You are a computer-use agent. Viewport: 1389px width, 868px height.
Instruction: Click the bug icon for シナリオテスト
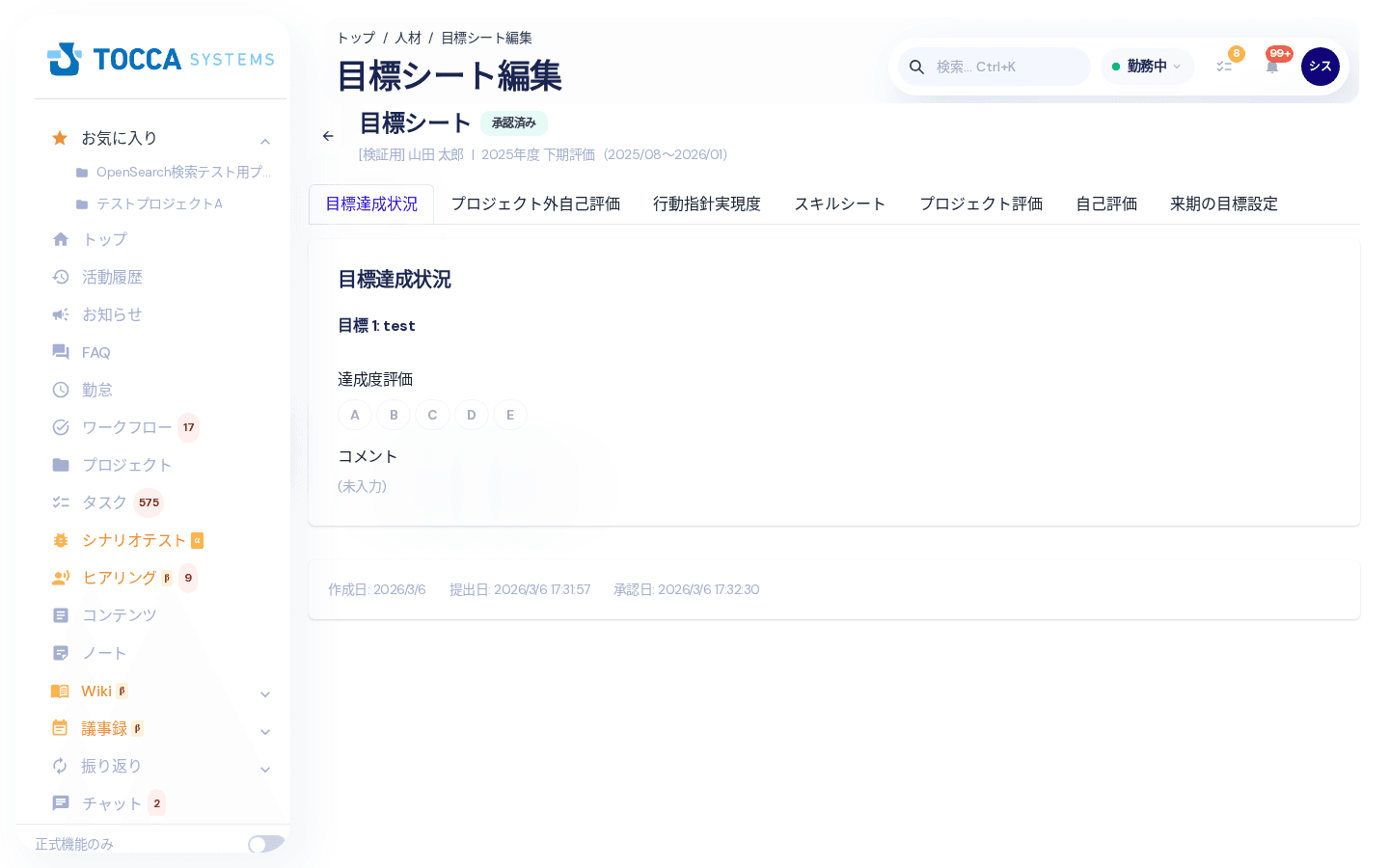[x=61, y=540]
